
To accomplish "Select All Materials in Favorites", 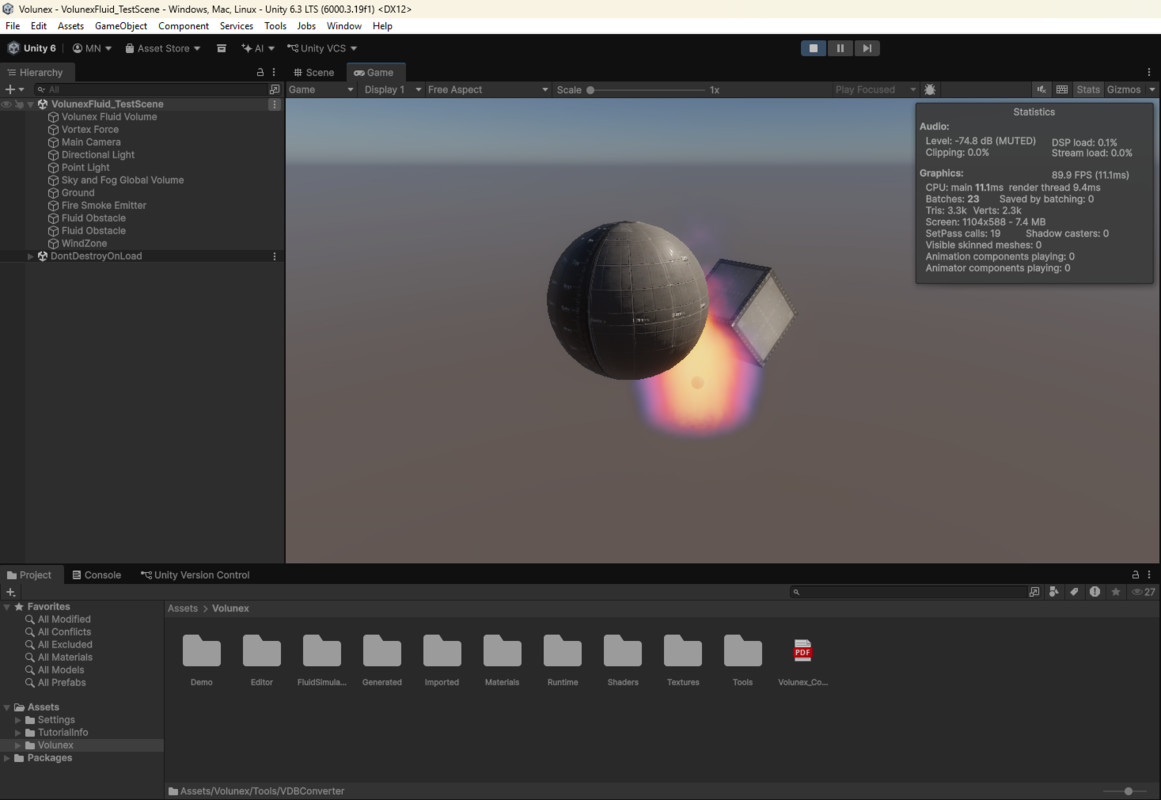I will pos(65,657).
